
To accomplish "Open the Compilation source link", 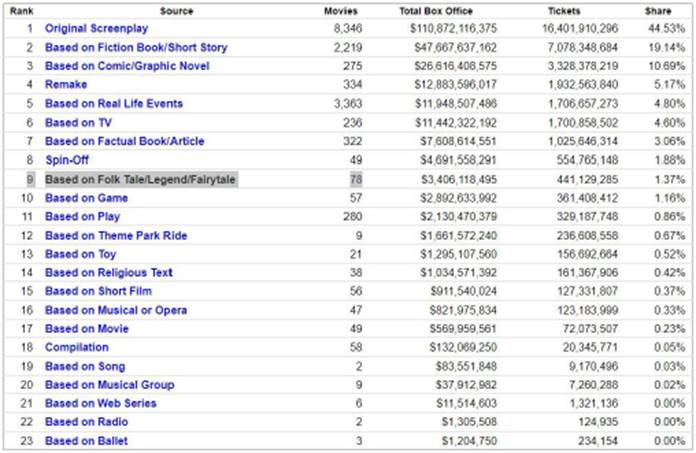I will coord(76,347).
